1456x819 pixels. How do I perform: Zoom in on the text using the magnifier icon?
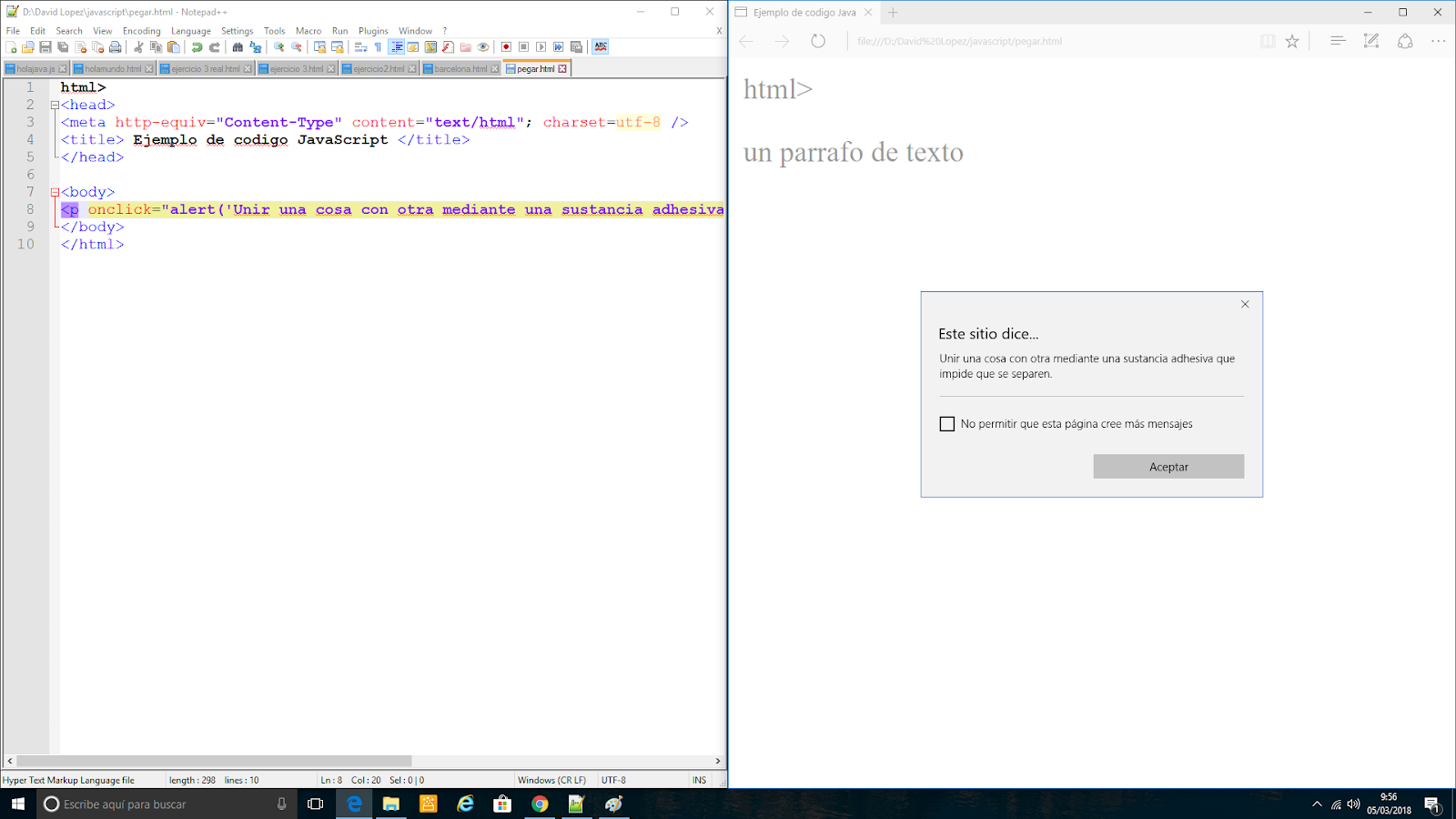pos(277,46)
